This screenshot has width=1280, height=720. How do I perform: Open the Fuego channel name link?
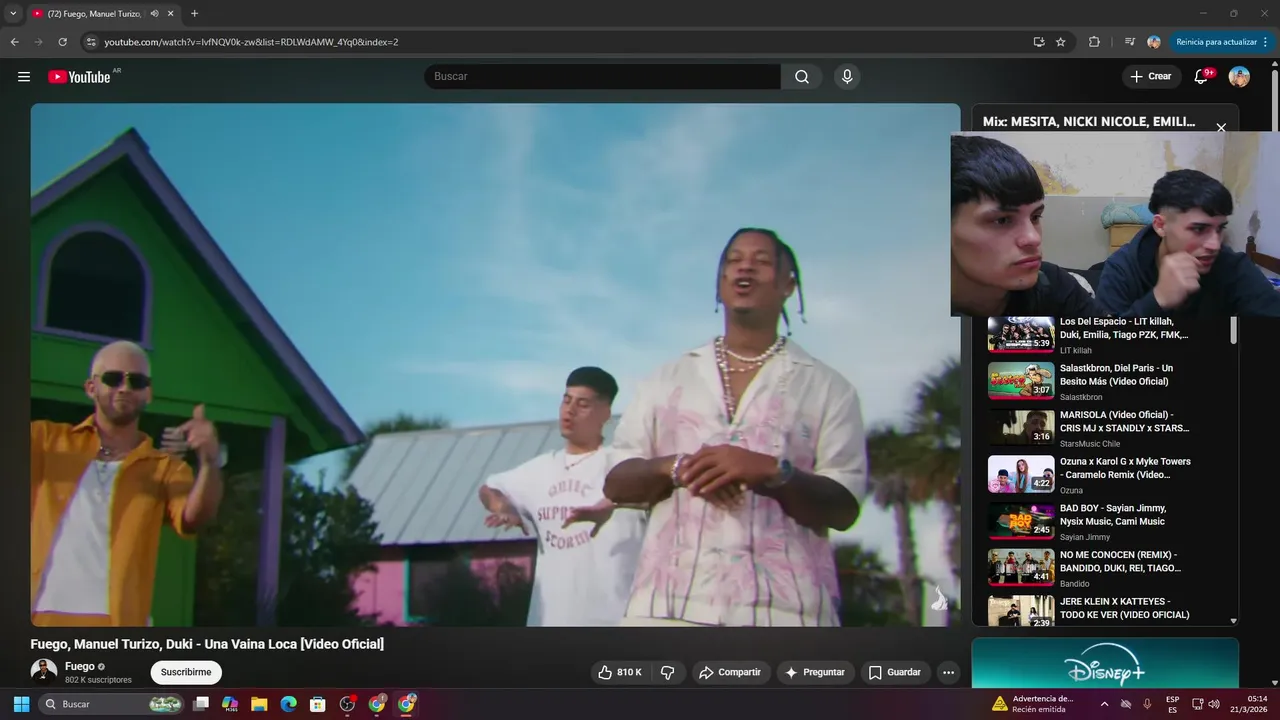click(x=80, y=667)
